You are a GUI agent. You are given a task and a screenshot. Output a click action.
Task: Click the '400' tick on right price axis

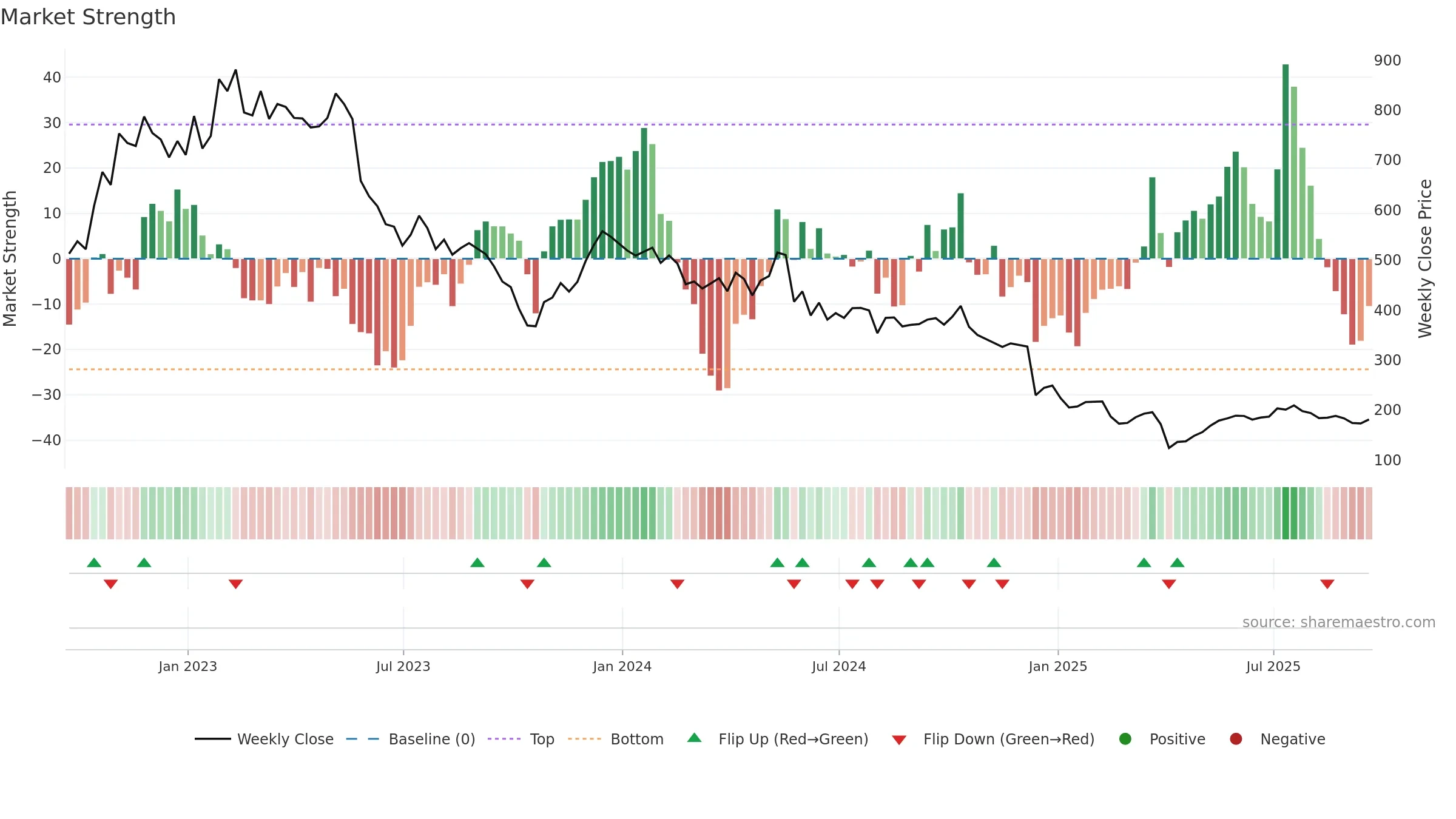coord(1387,311)
